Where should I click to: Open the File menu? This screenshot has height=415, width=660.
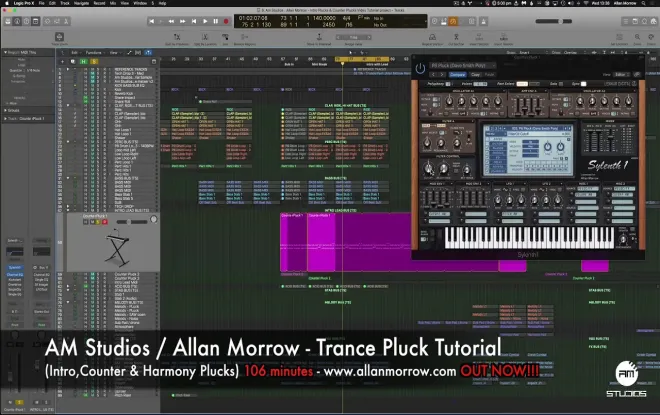pyautogui.click(x=41, y=3)
